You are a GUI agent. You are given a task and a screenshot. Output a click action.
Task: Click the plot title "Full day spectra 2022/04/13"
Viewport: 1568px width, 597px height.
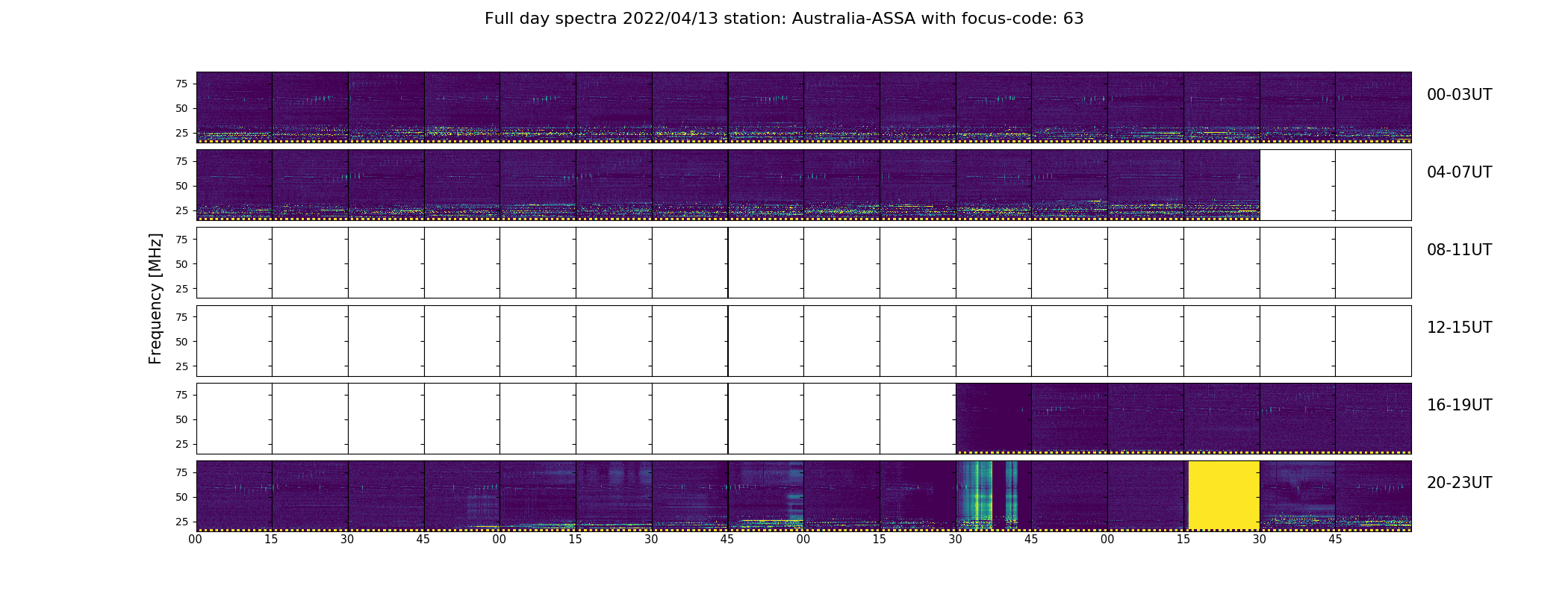click(601, 19)
